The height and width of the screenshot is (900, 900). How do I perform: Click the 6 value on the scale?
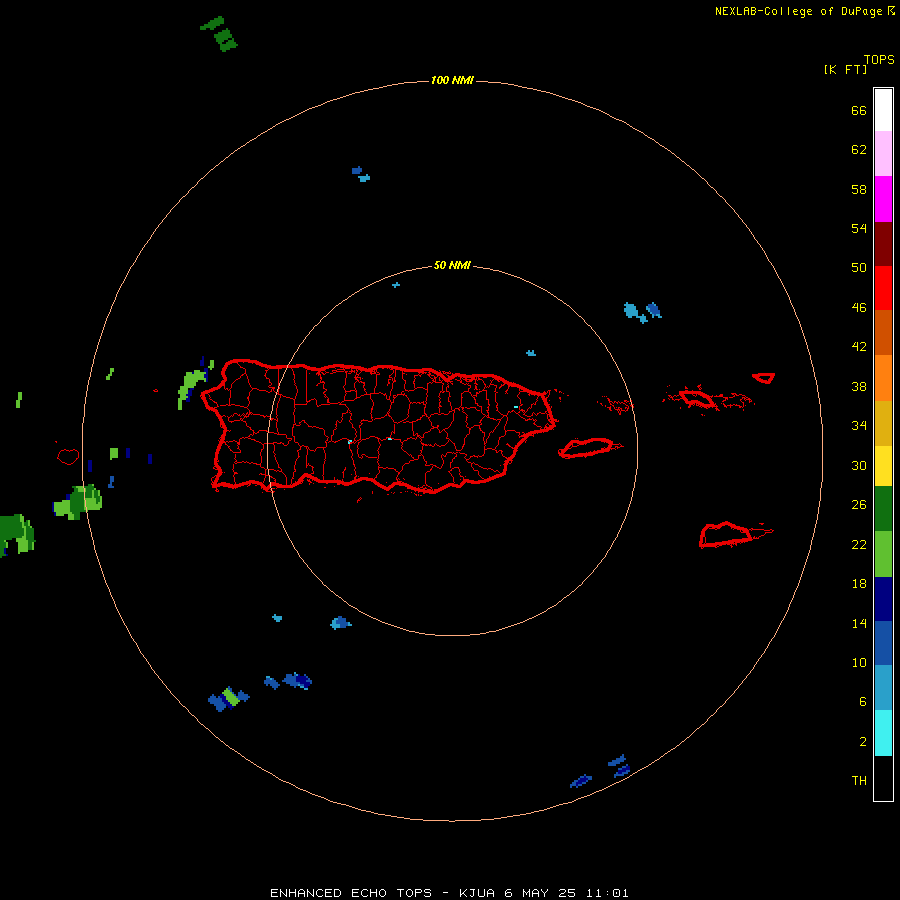tap(862, 701)
